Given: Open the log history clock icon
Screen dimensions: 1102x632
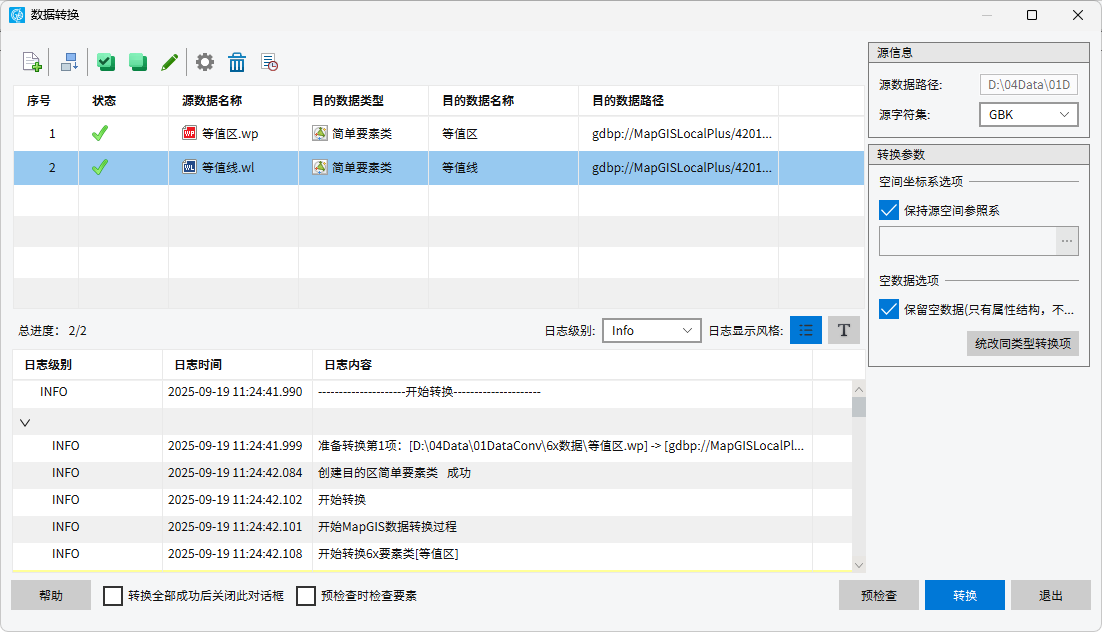Looking at the screenshot, I should (x=269, y=62).
